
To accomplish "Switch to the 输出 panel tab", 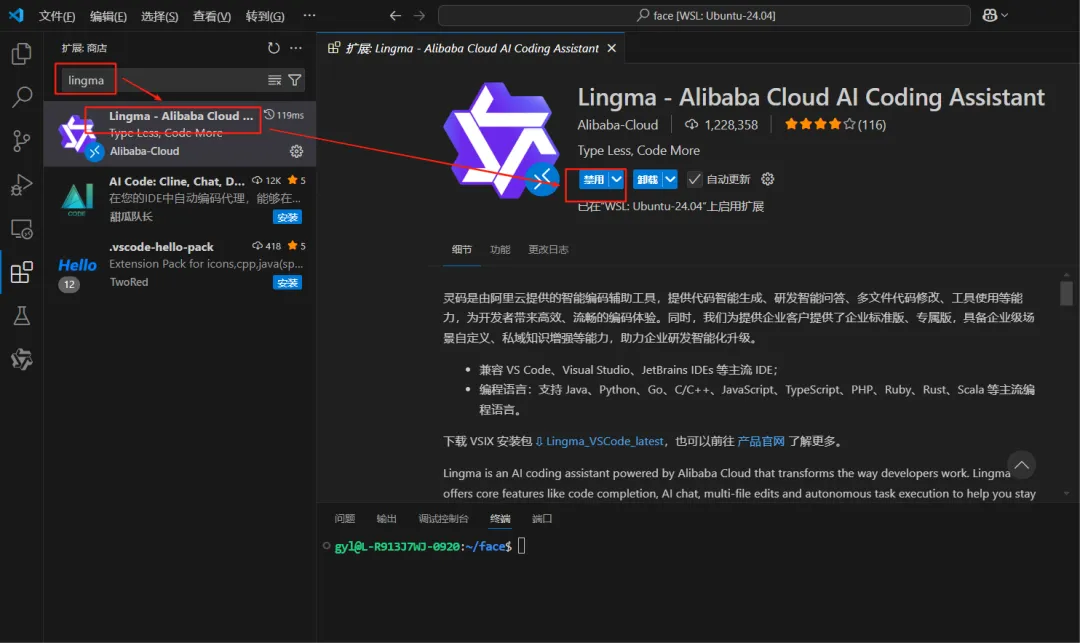I will (386, 518).
